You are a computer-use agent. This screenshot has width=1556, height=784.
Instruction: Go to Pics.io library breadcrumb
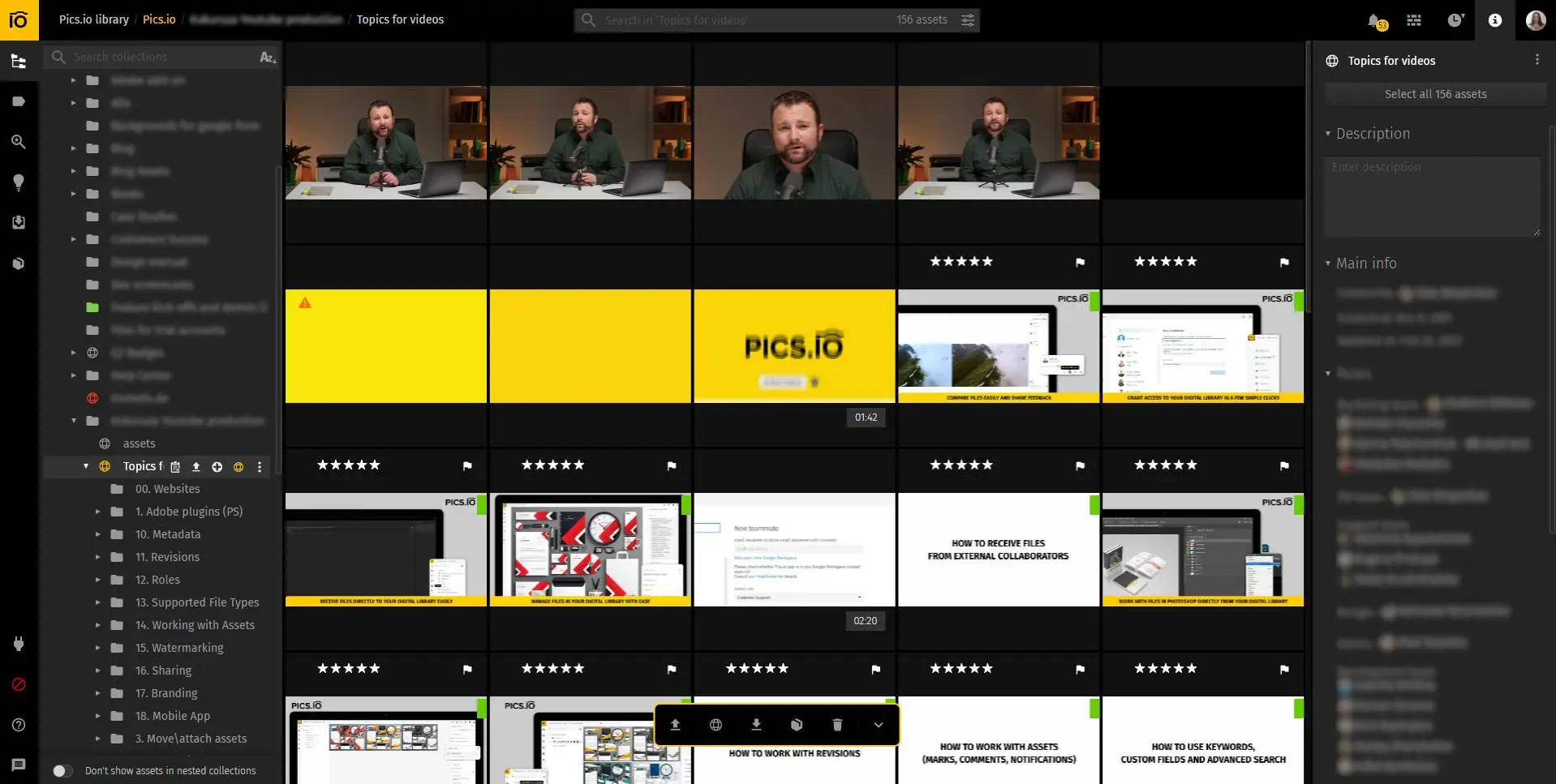click(x=94, y=19)
